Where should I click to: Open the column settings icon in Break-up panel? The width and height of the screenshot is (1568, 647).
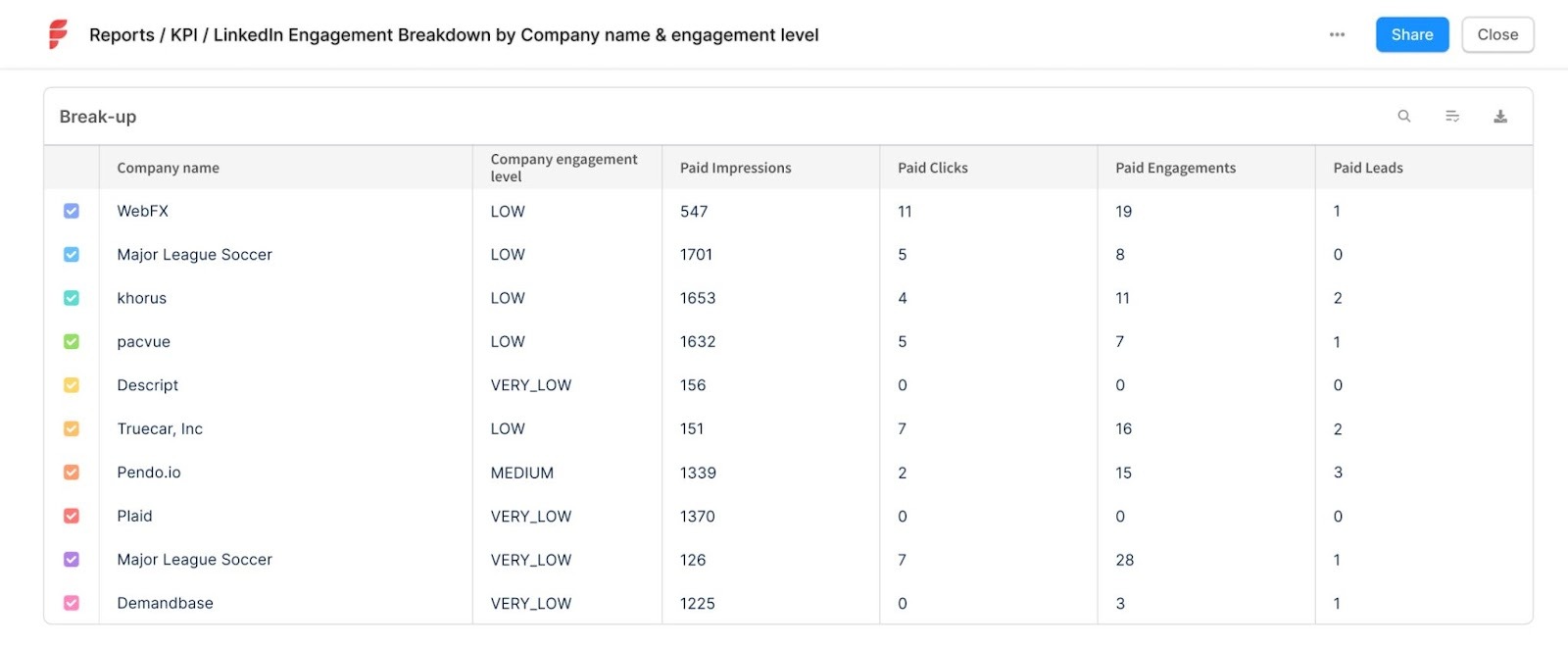(1452, 116)
